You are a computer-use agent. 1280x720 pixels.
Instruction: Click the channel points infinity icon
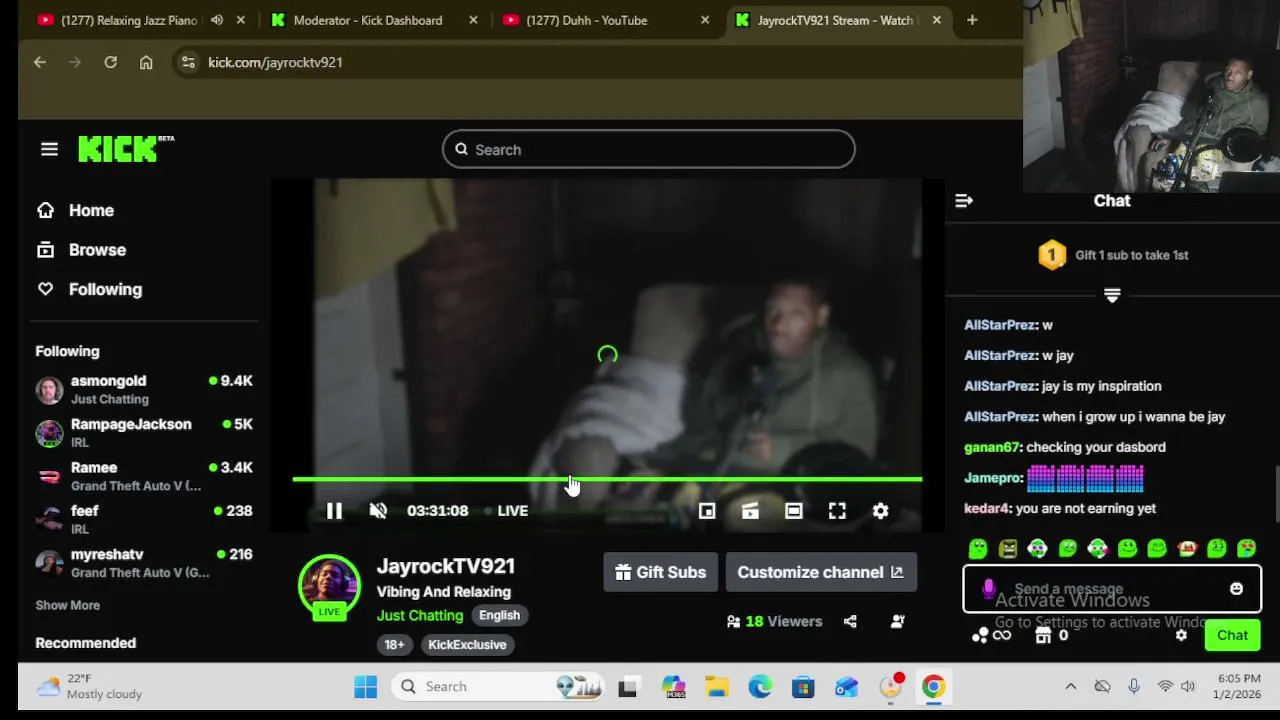992,635
